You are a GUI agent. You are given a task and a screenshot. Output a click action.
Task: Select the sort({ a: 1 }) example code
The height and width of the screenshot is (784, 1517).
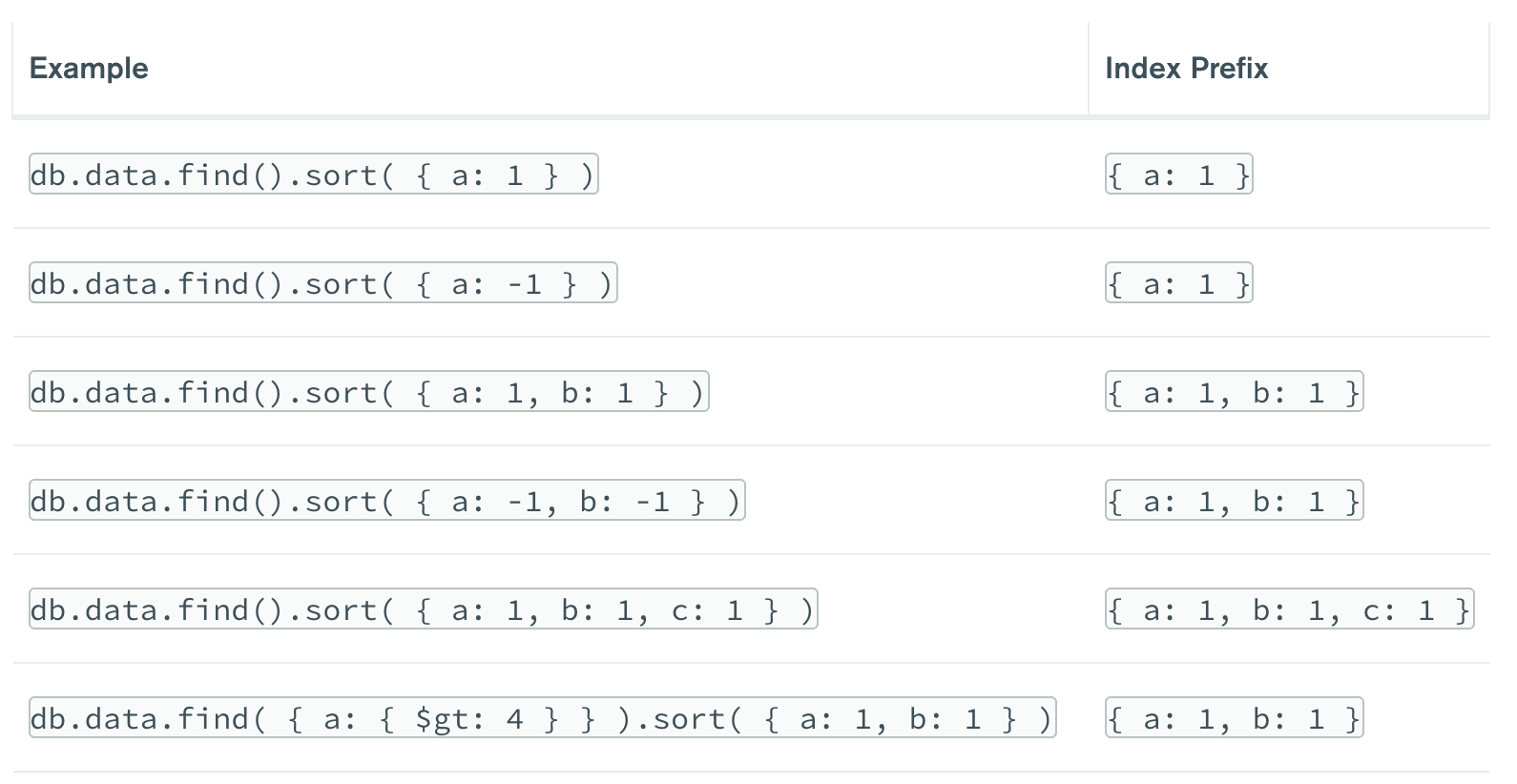(314, 175)
